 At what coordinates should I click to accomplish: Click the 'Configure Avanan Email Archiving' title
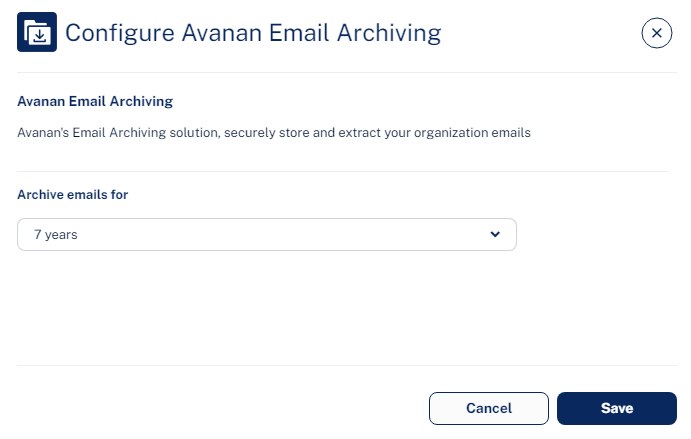tap(253, 33)
